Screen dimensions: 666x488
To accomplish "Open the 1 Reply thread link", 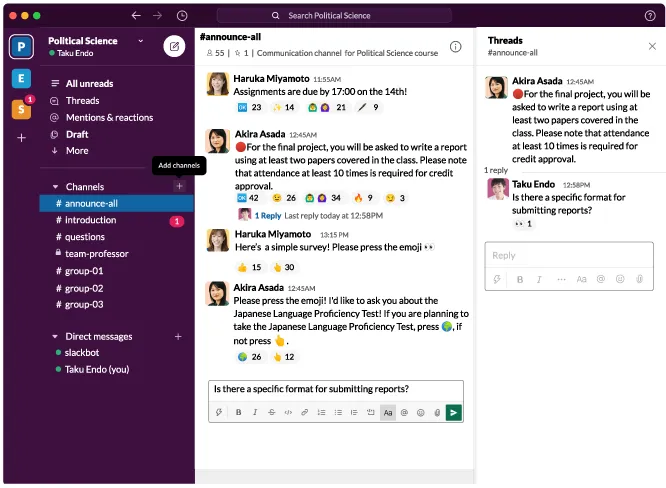I will (x=267, y=215).
